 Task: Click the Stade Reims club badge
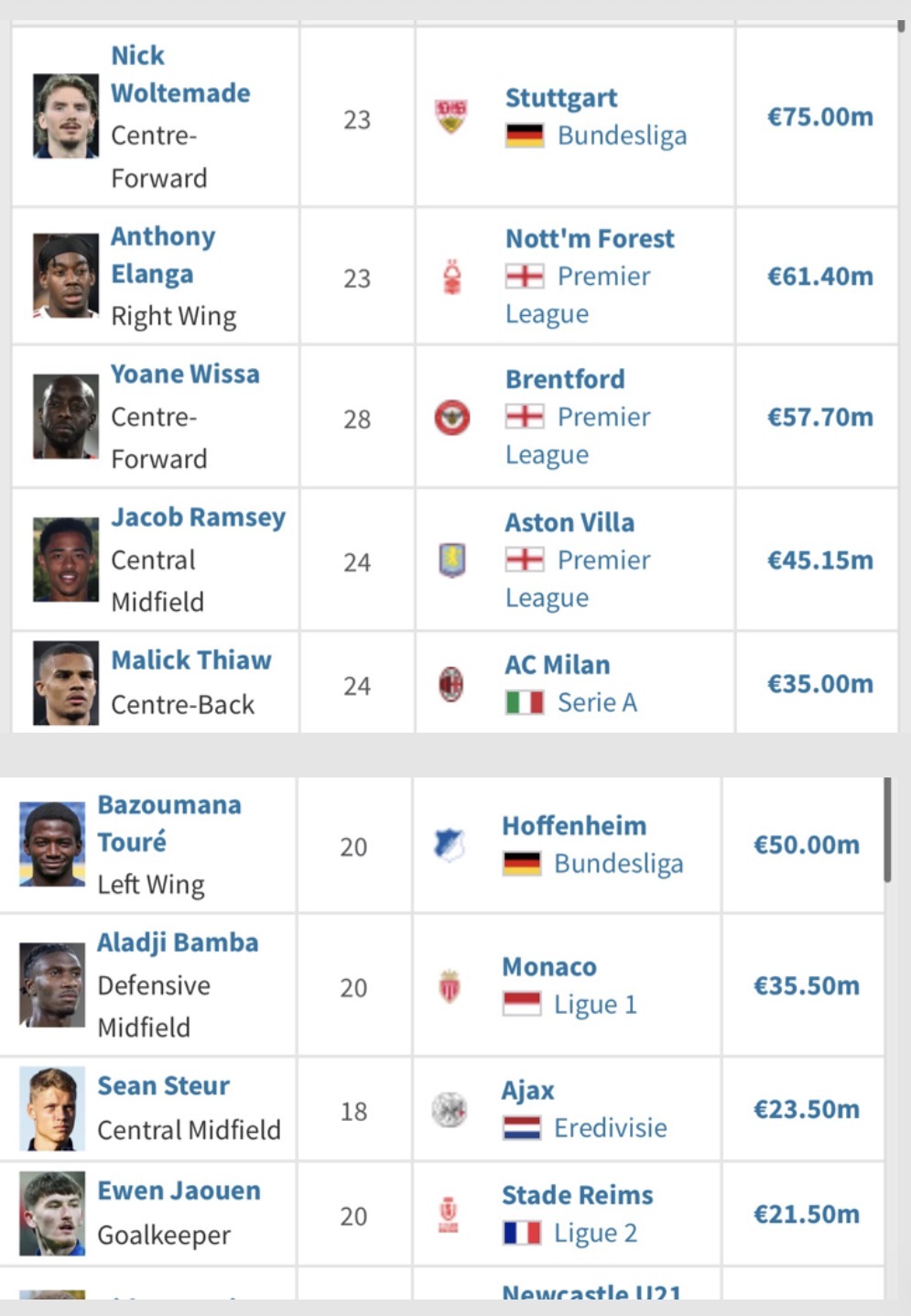click(x=448, y=1215)
